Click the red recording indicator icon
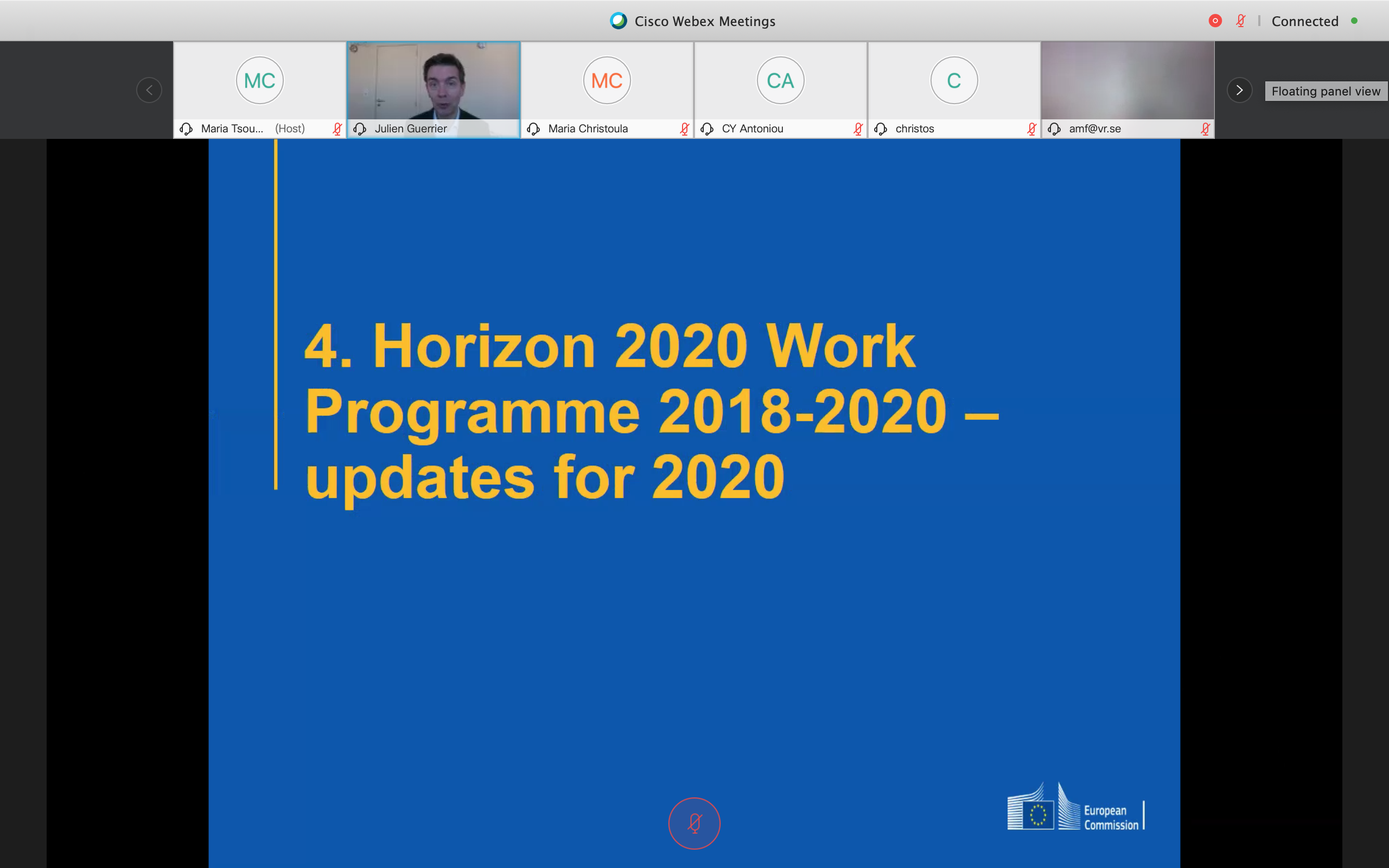Image resolution: width=1389 pixels, height=868 pixels. [1214, 21]
